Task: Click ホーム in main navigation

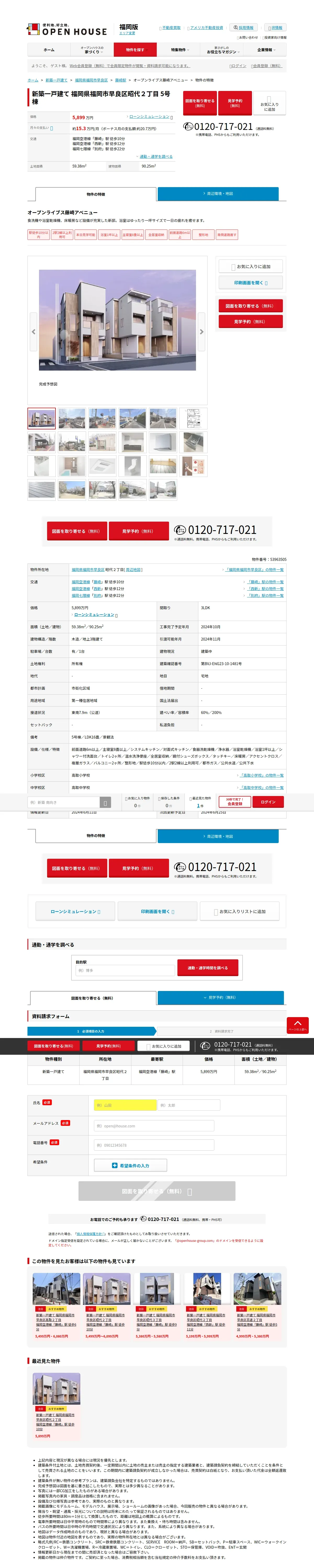Action: click(x=49, y=50)
